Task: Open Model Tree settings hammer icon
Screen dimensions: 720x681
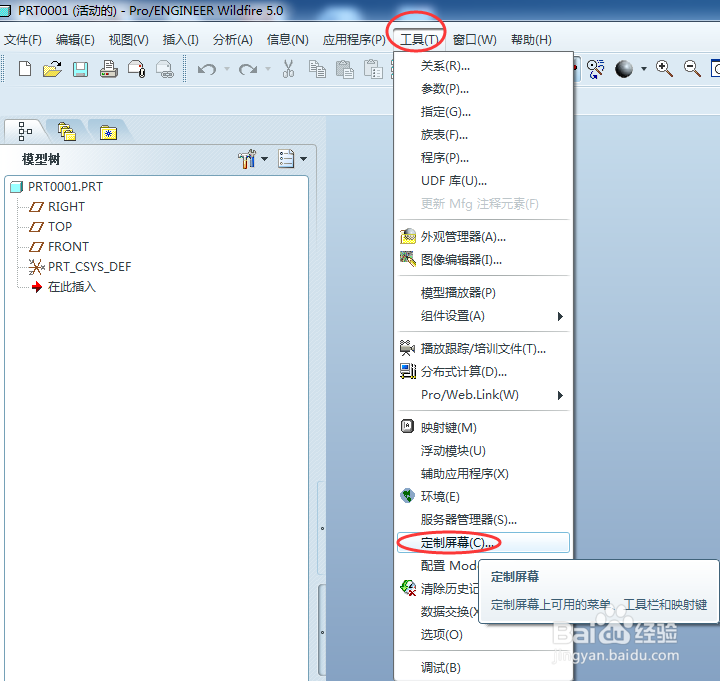Action: (247, 159)
